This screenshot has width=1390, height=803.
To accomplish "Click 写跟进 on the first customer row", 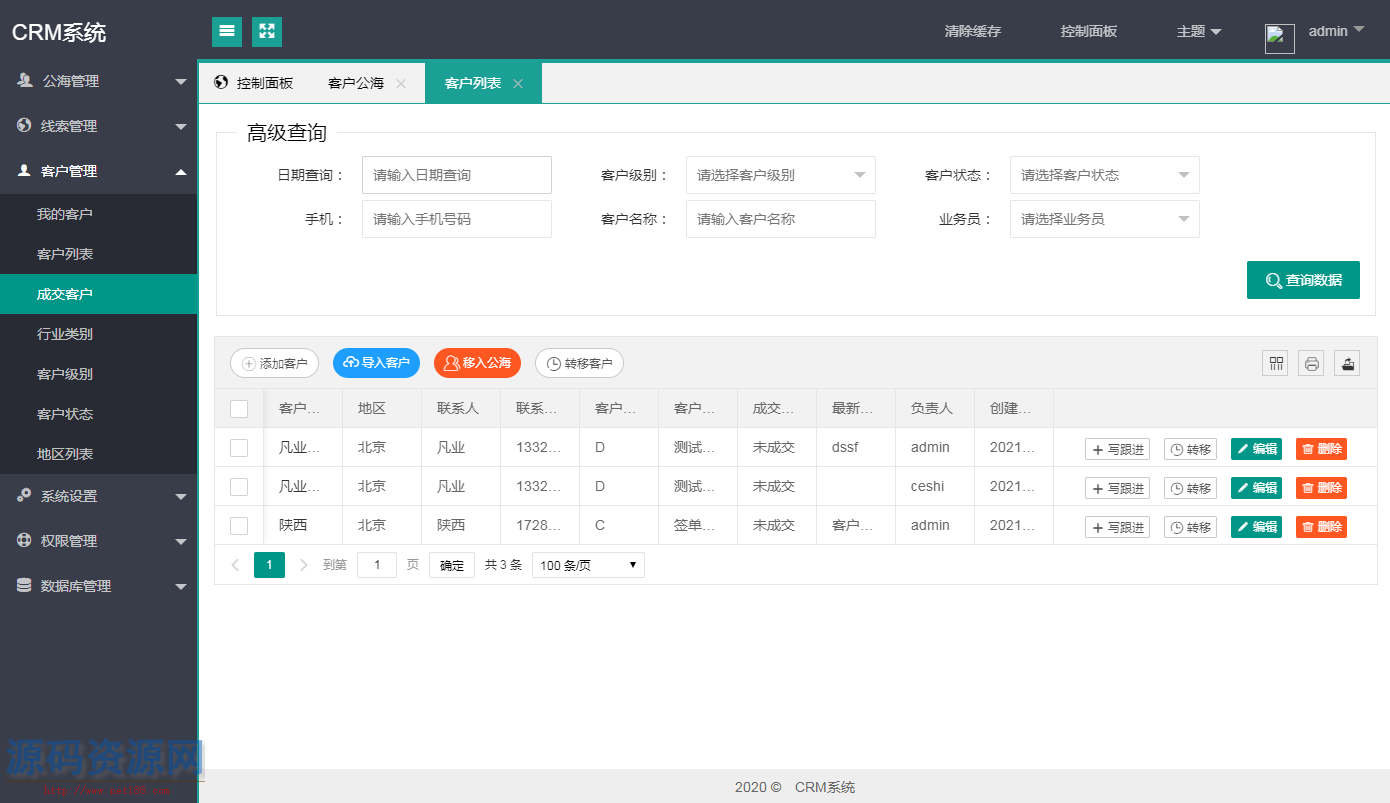I will [1117, 448].
